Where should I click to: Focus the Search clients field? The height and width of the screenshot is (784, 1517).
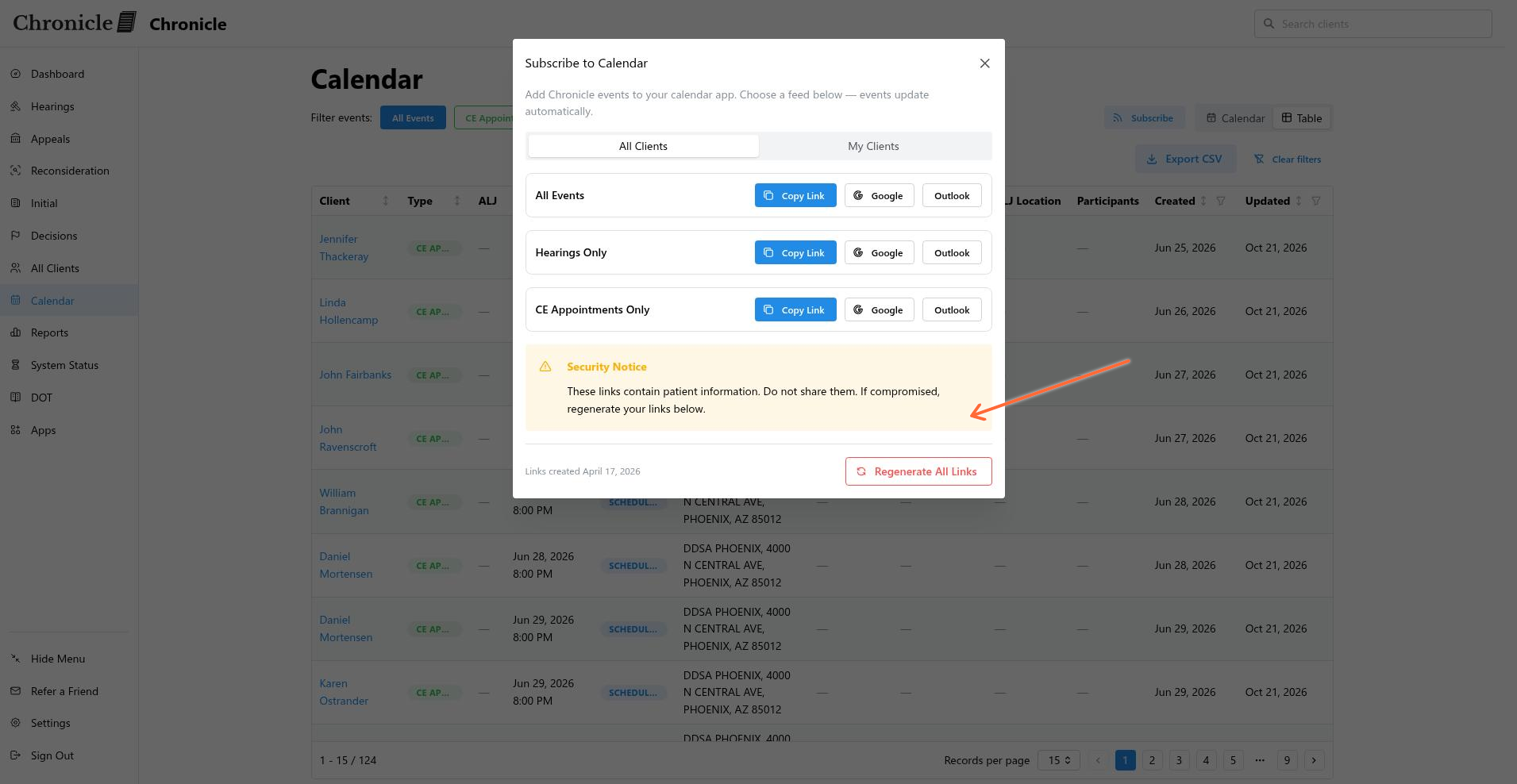(x=1373, y=24)
